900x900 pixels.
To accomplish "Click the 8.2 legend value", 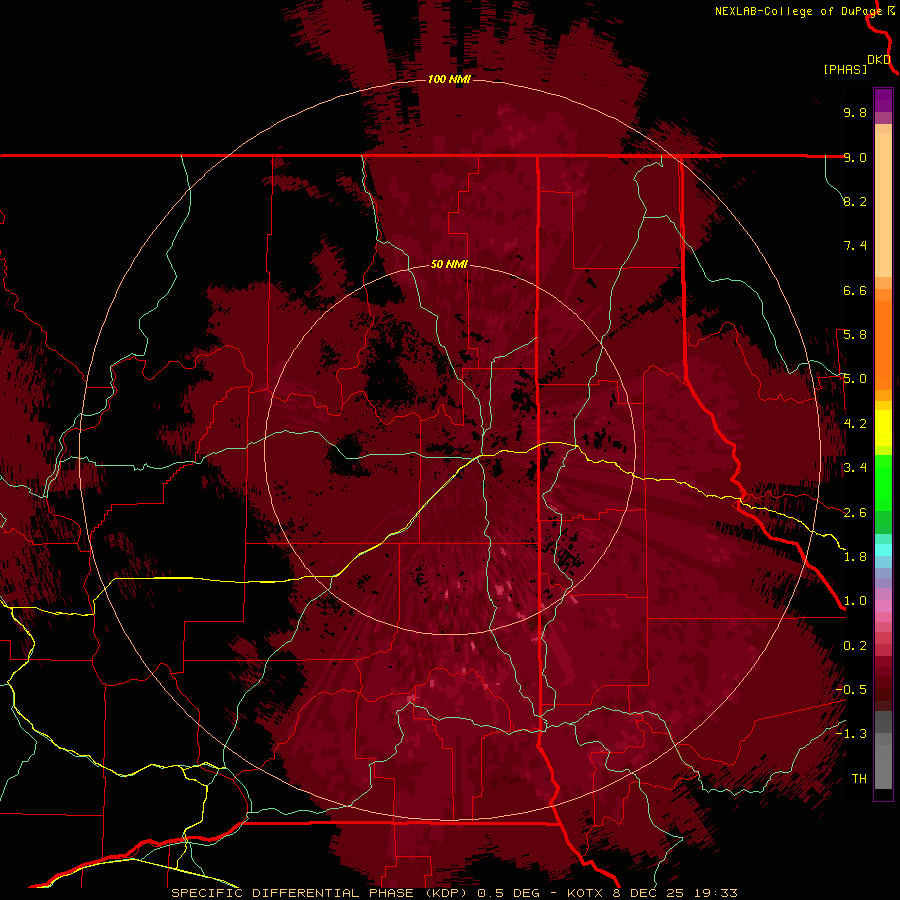I will tap(855, 201).
